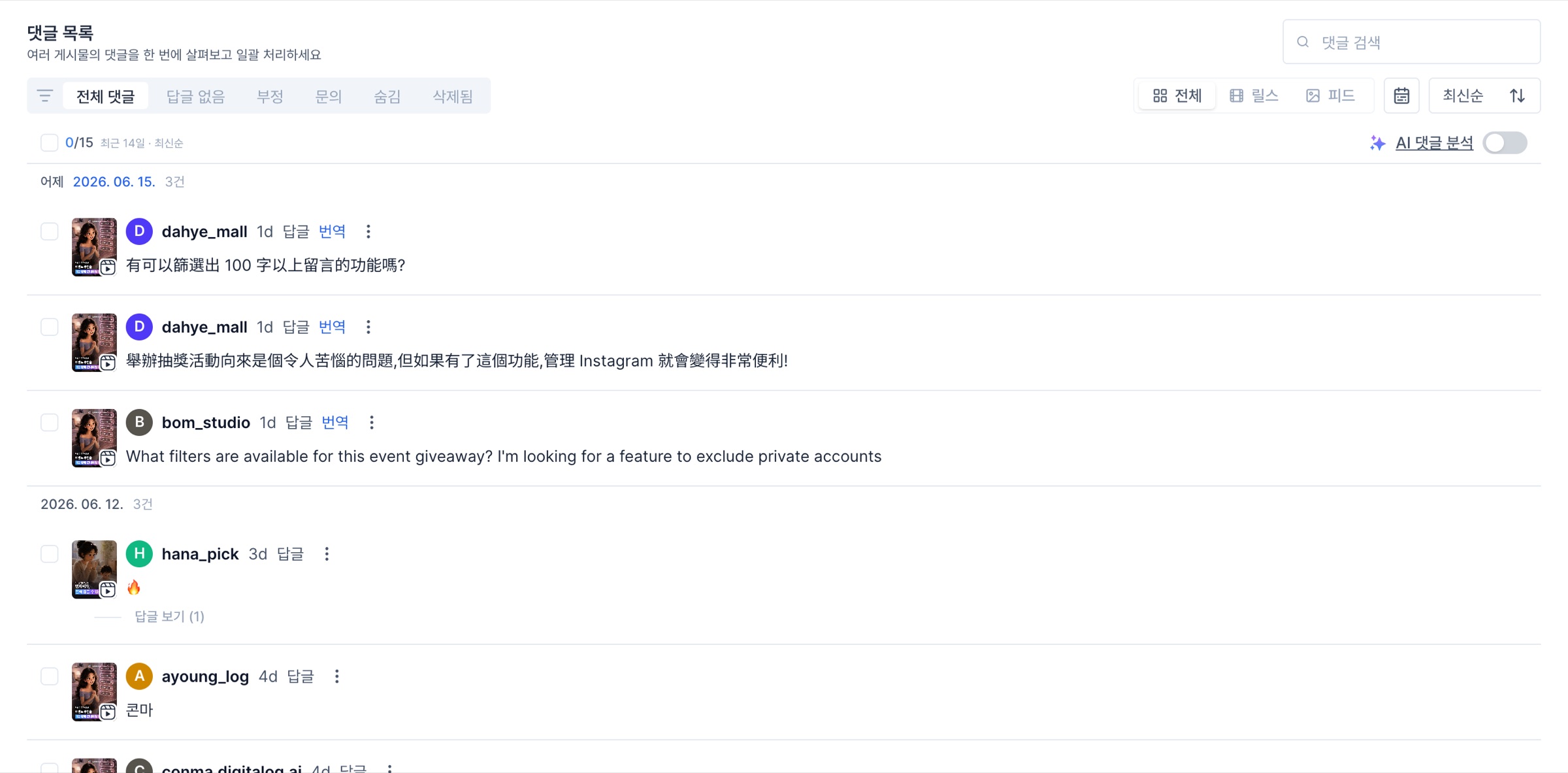Viewport: 1568px width, 773px height.
Task: Select the 전체 media type view
Action: click(1177, 96)
